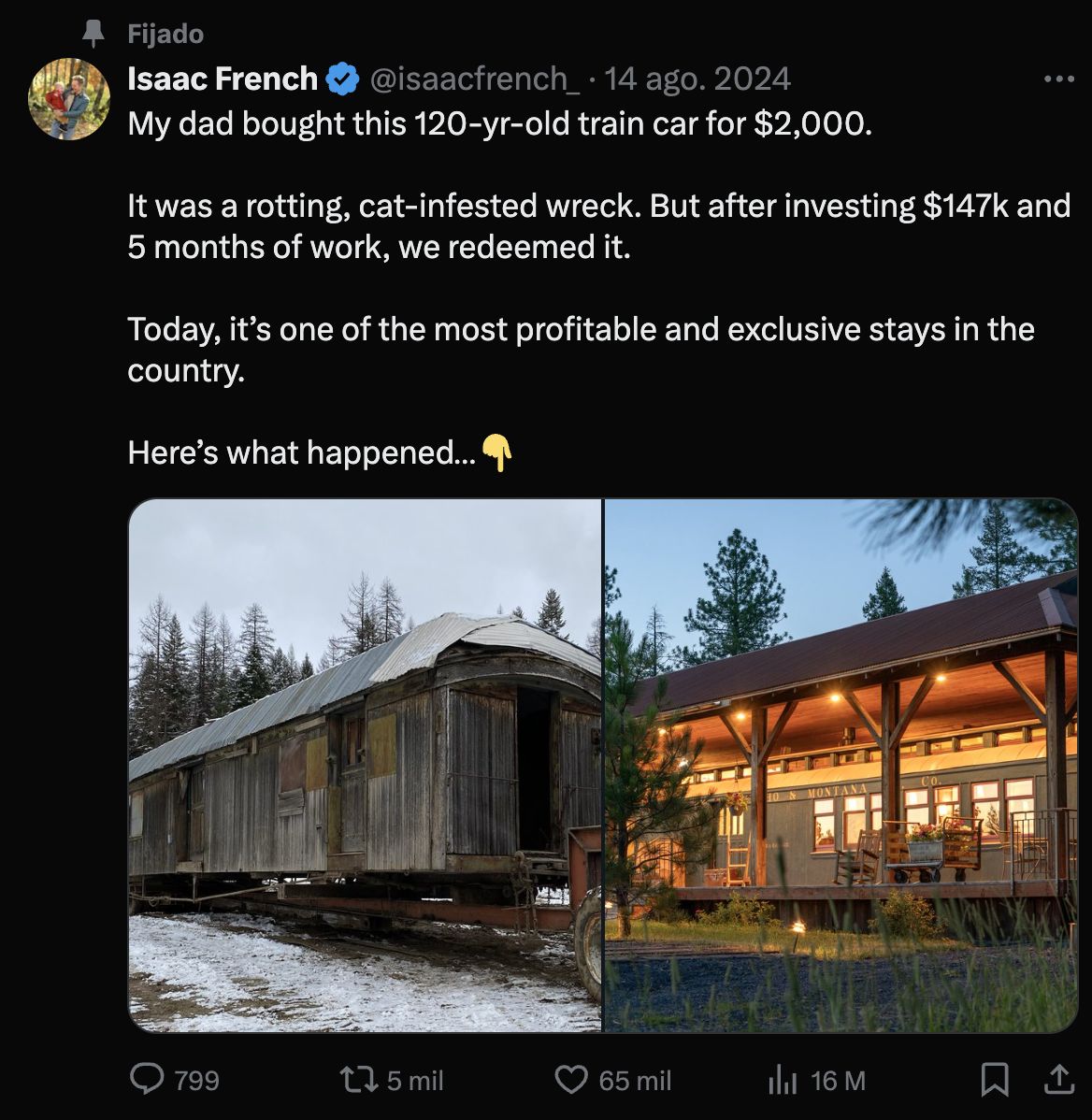Screen dimensions: 1092x1120
Task: Like the tweet with the heart icon
Action: 571,1079
